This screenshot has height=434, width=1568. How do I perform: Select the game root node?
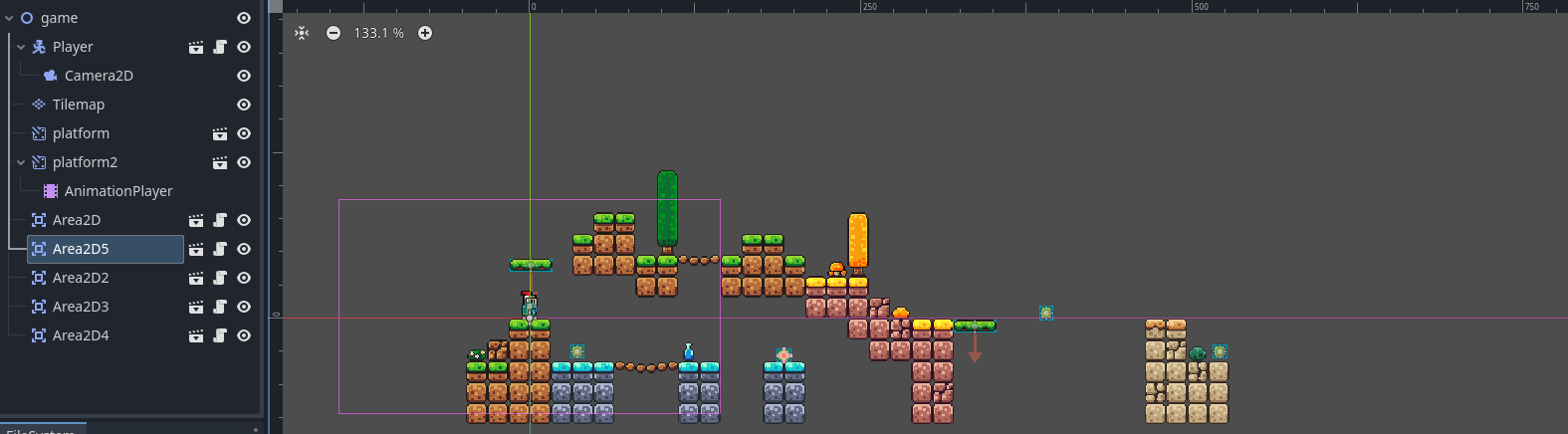point(59,18)
